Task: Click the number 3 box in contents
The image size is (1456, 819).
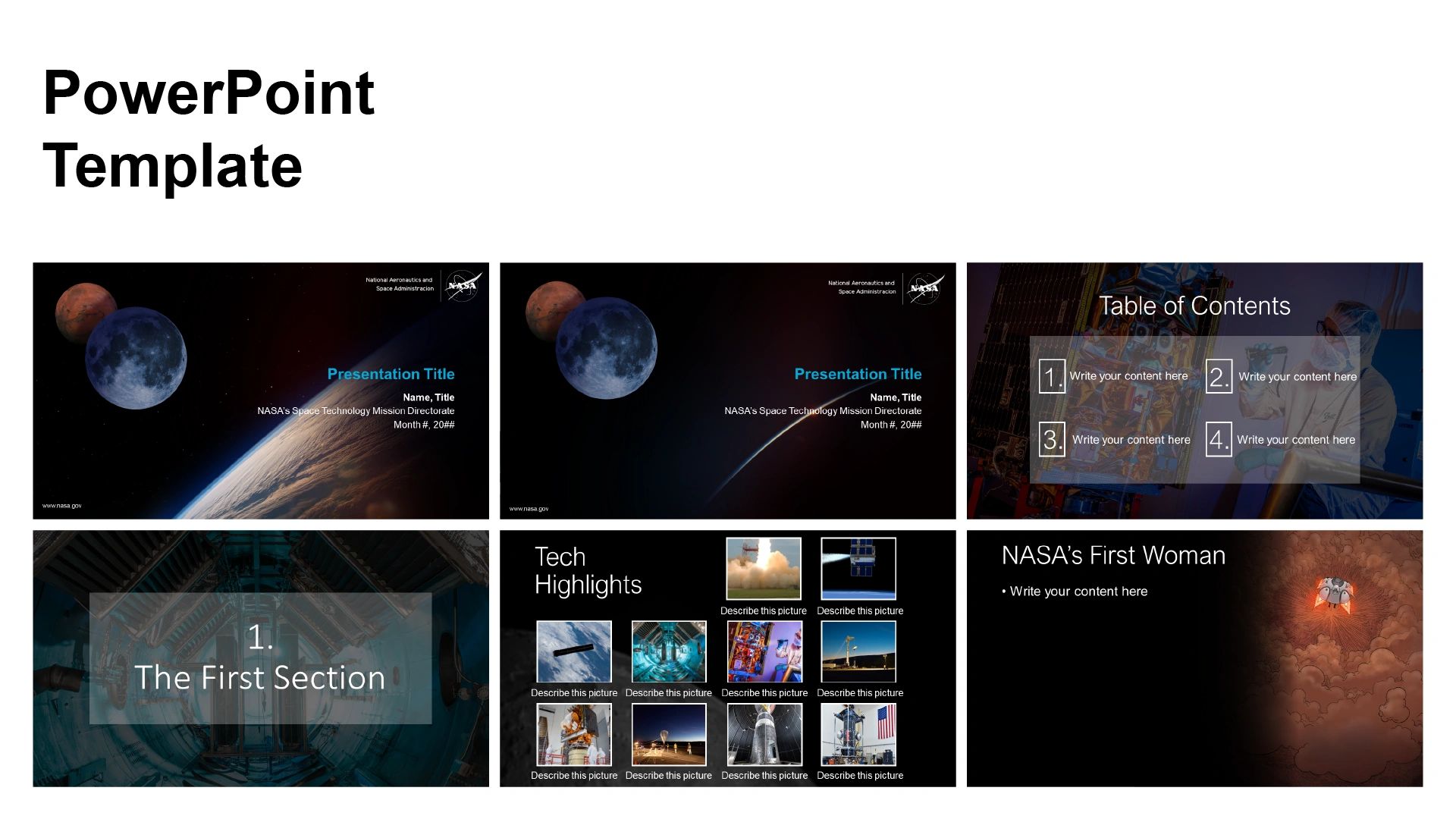Action: tap(1052, 439)
